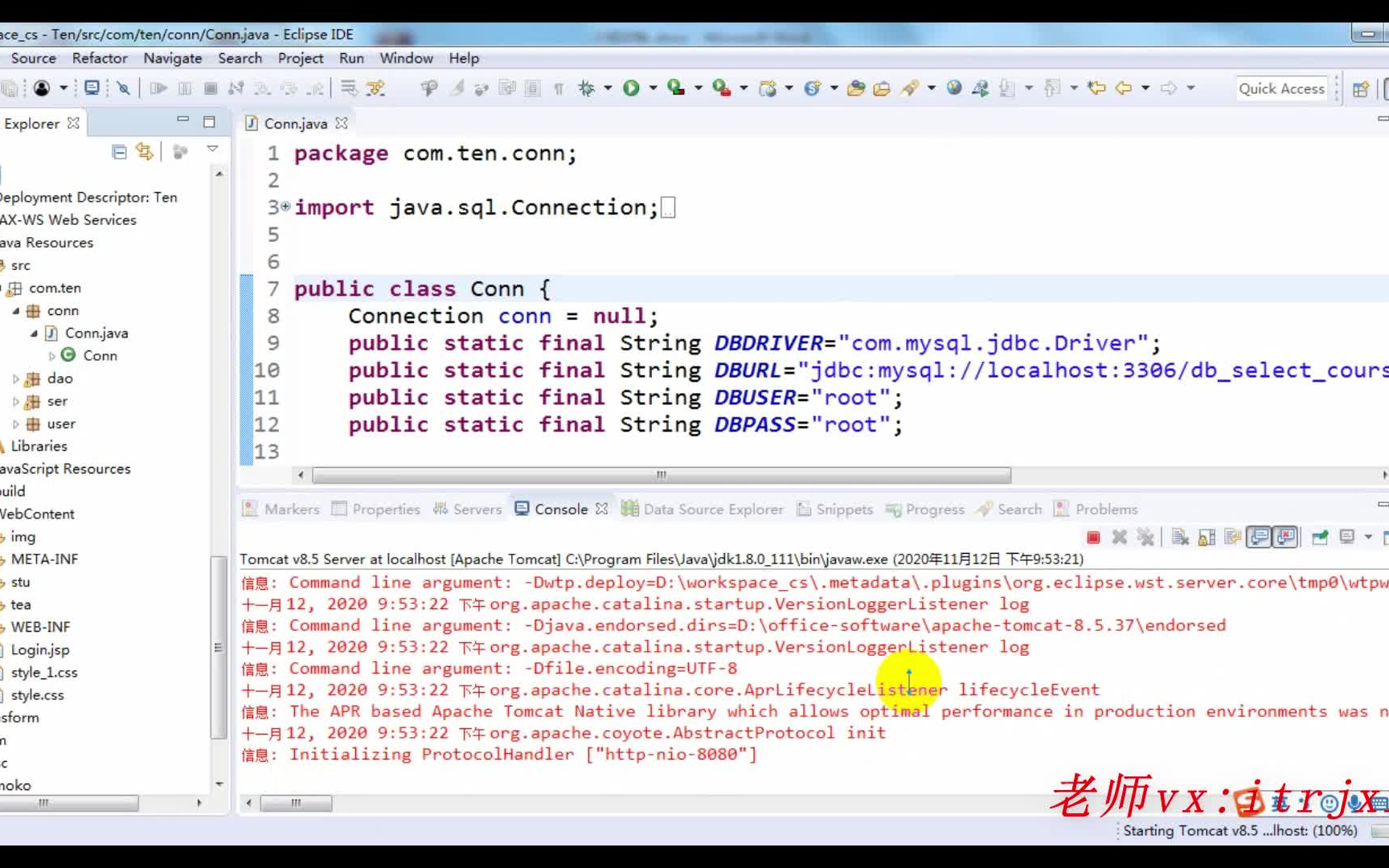Open Back history dropdown arrow
Screen dimensions: 1389x868
(x=1145, y=88)
